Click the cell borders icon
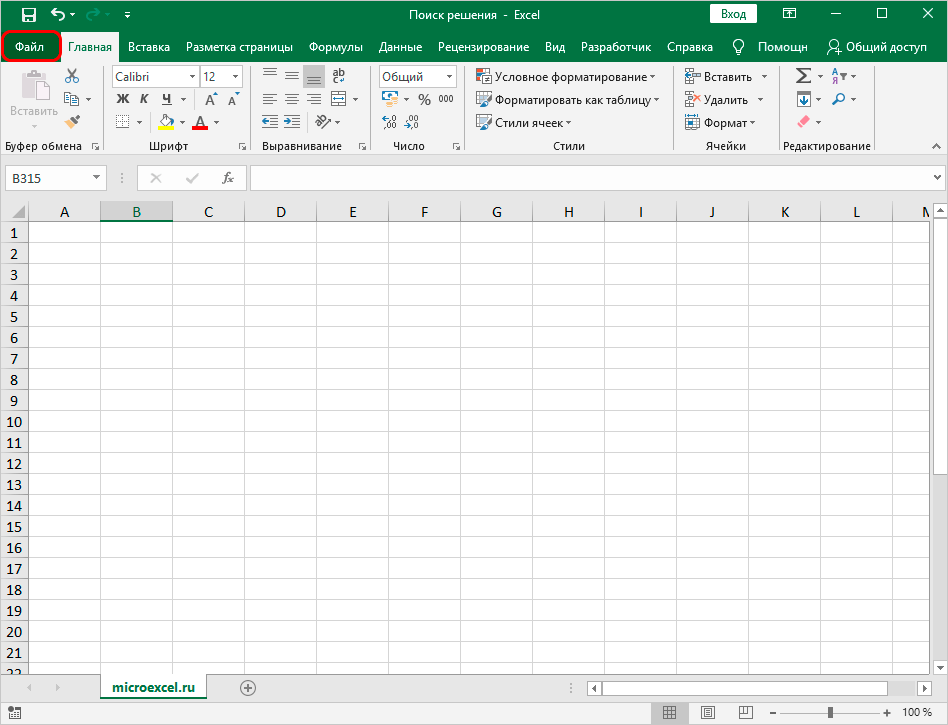The image size is (948, 725). [x=123, y=122]
